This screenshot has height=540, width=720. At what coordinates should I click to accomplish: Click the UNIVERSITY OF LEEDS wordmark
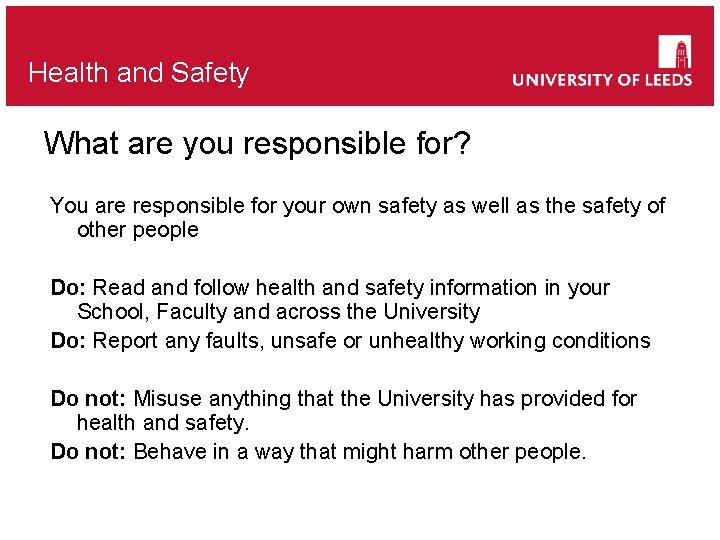pos(602,80)
